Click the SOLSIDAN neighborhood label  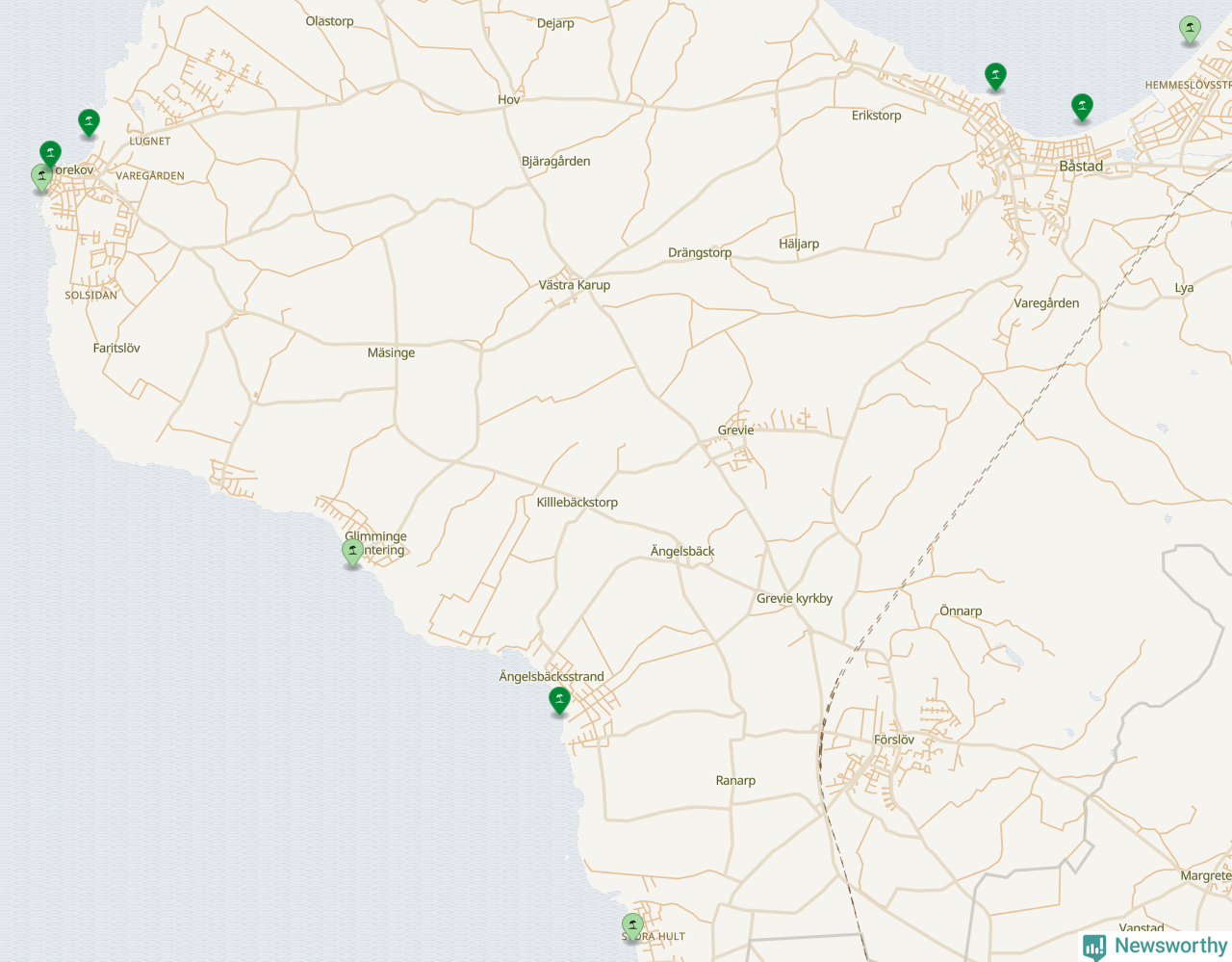click(91, 296)
